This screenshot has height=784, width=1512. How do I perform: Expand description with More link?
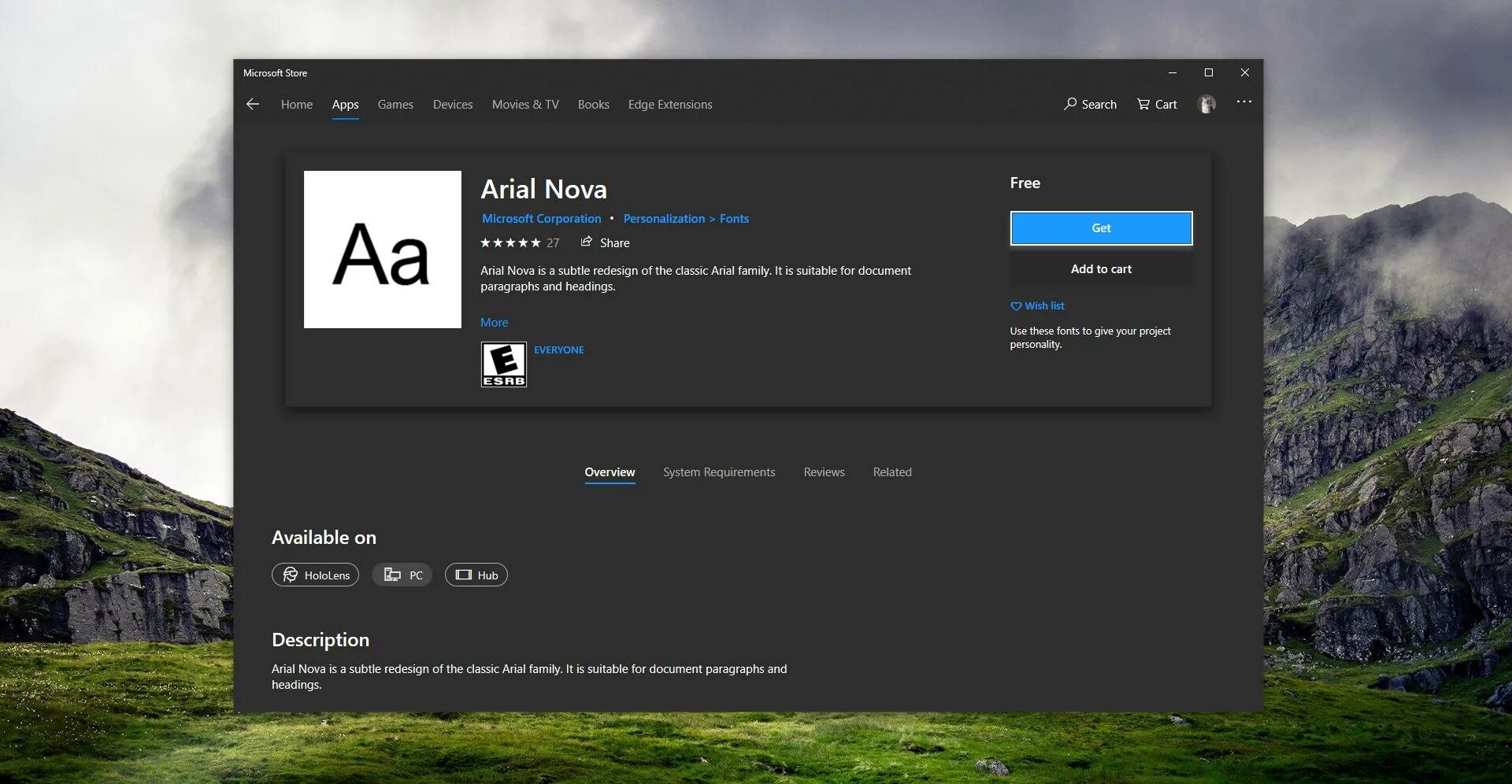(494, 322)
